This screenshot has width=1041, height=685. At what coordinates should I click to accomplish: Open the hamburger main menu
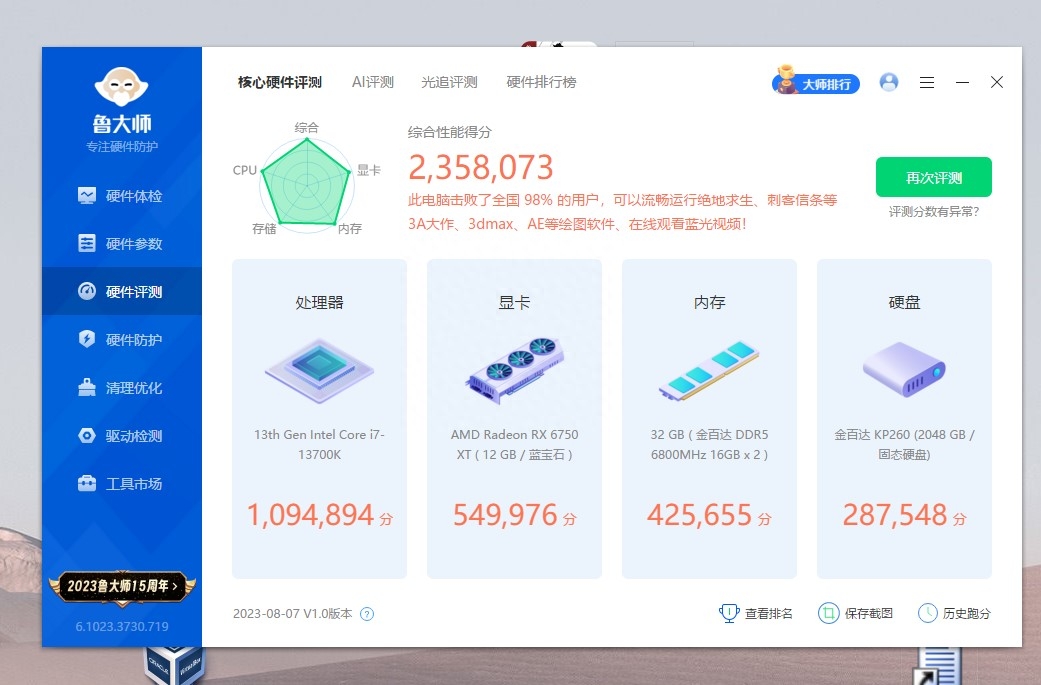[x=927, y=82]
